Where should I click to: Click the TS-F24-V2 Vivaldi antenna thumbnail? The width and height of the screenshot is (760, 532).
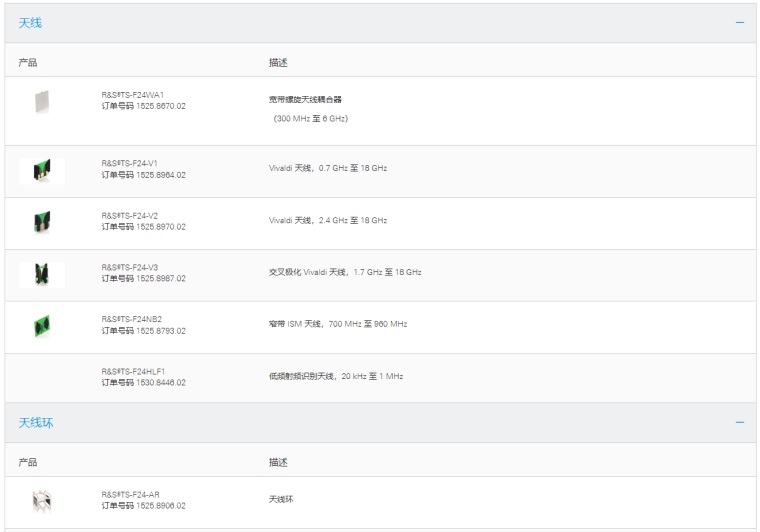coord(41,223)
